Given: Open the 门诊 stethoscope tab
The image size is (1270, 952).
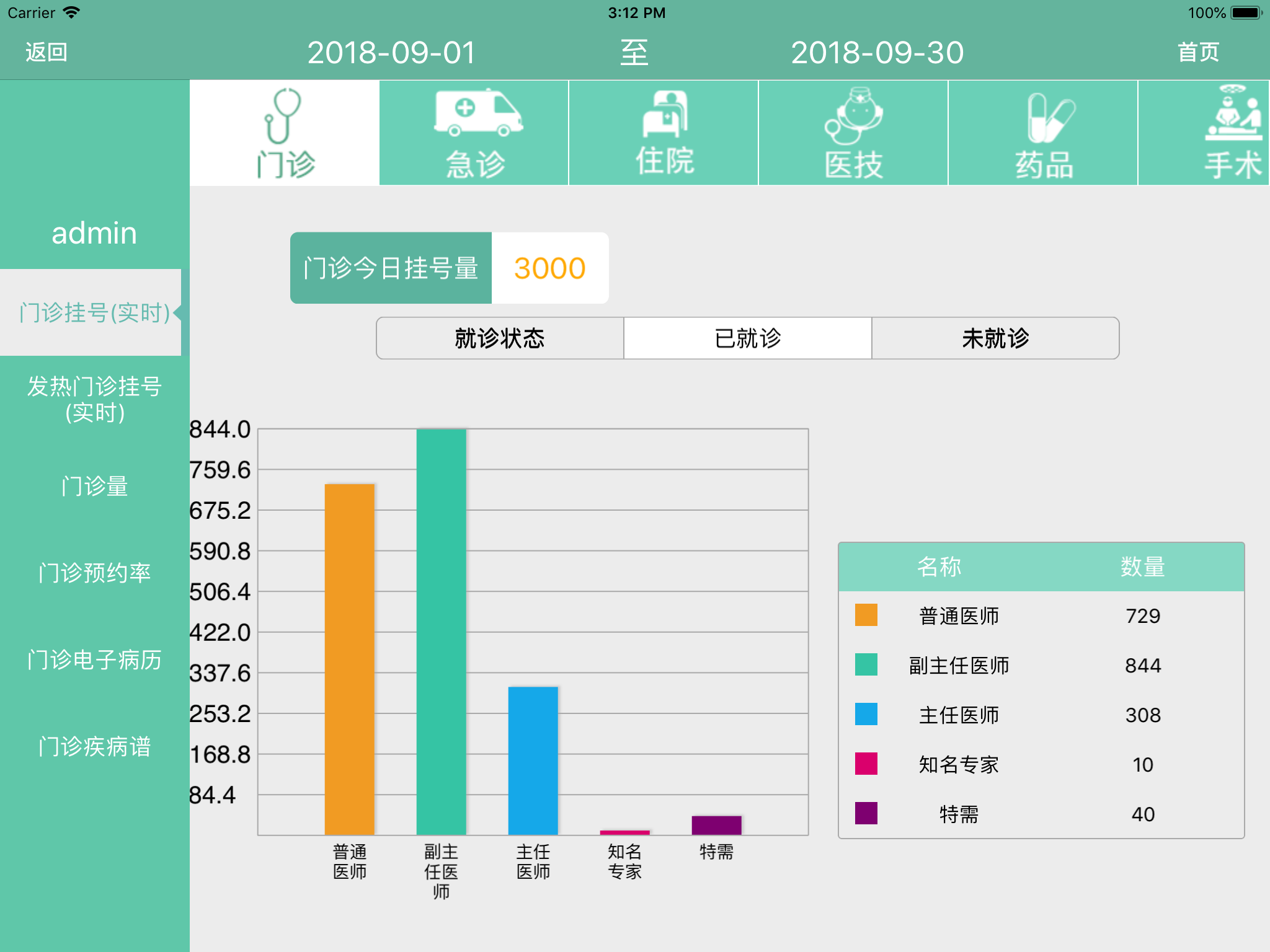Looking at the screenshot, I should [285, 133].
